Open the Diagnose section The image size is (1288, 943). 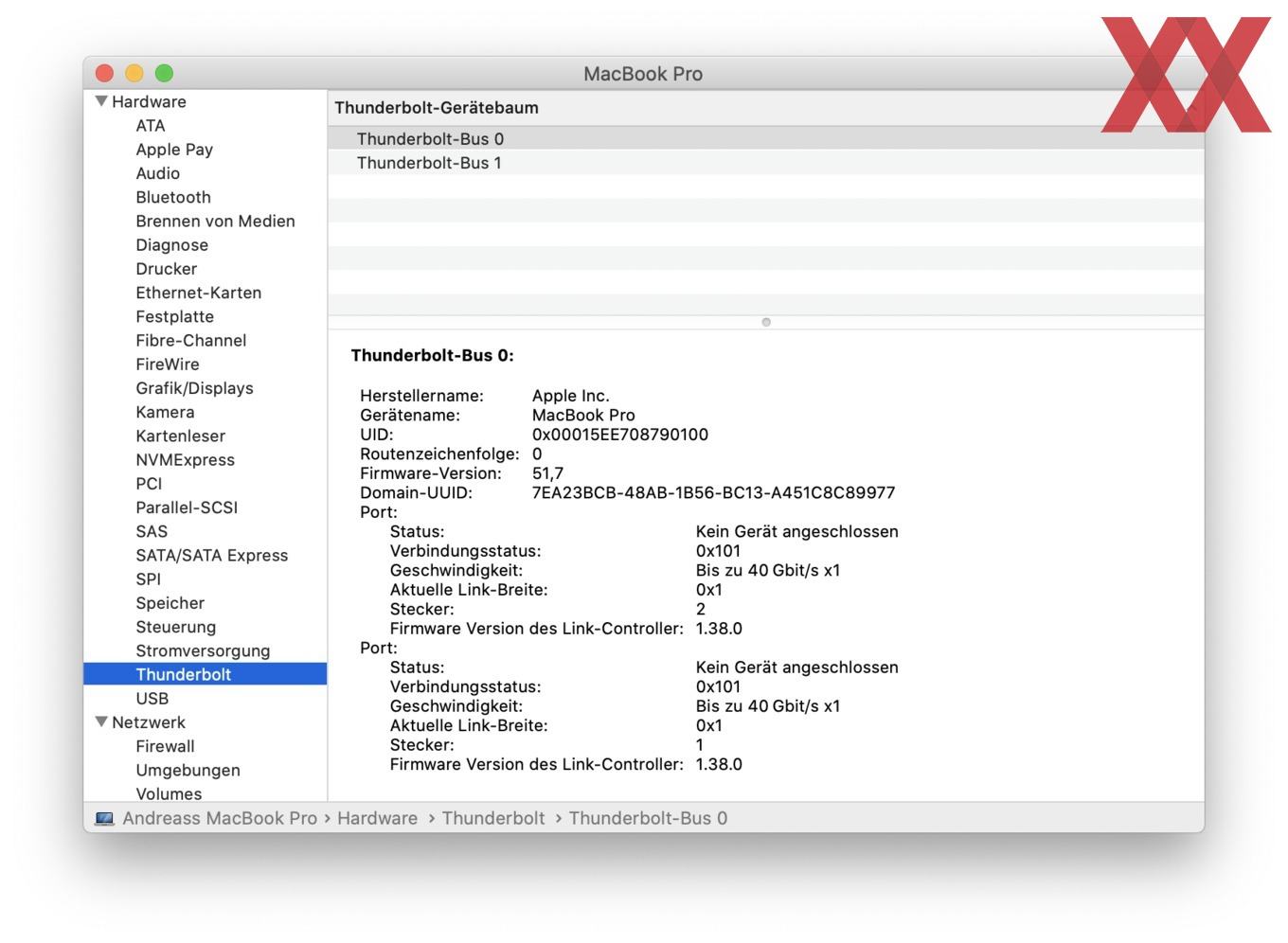click(172, 245)
